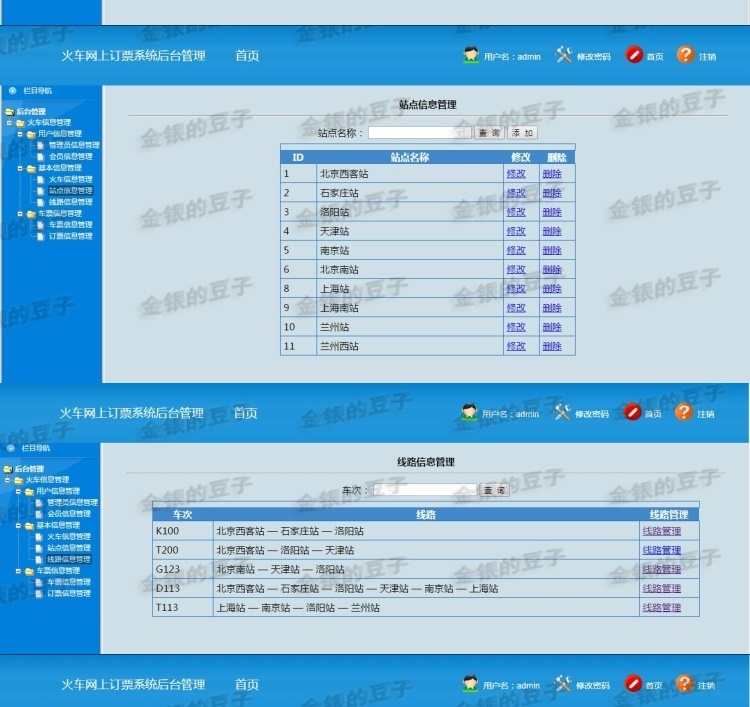Screen dimensions: 750x707
Task: Select the 站点名称 column header in the station table
Action: [409, 157]
